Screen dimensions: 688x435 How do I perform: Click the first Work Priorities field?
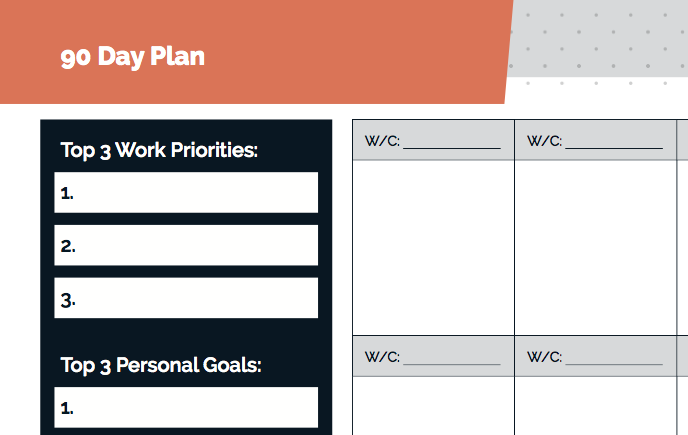coord(186,193)
